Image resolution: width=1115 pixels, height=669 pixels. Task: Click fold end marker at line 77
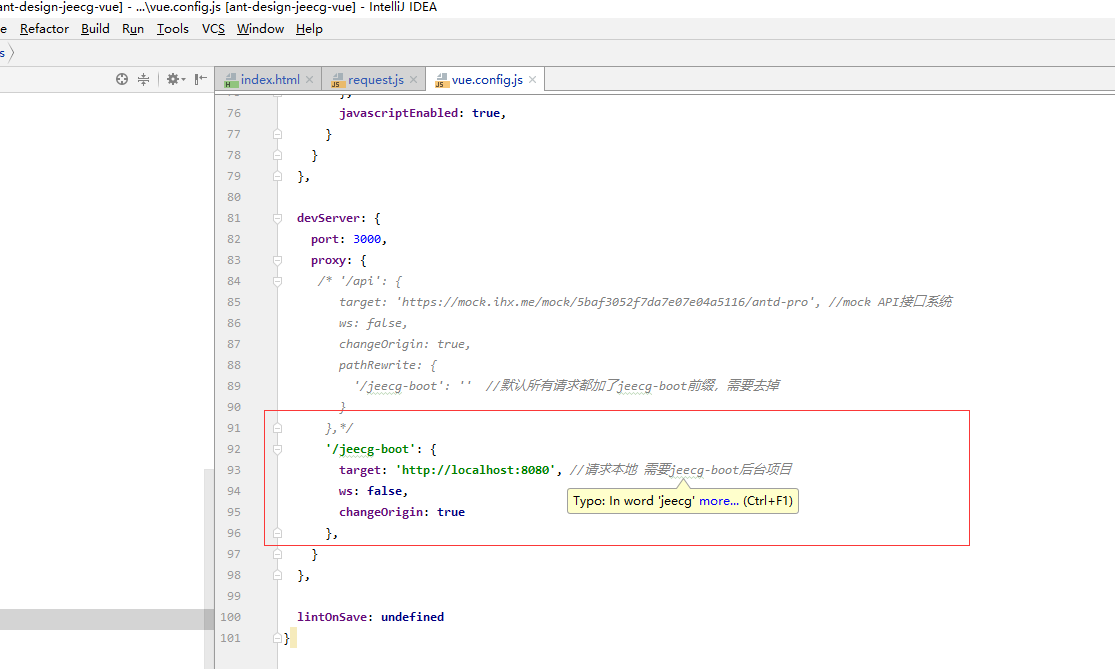pyautogui.click(x=277, y=134)
